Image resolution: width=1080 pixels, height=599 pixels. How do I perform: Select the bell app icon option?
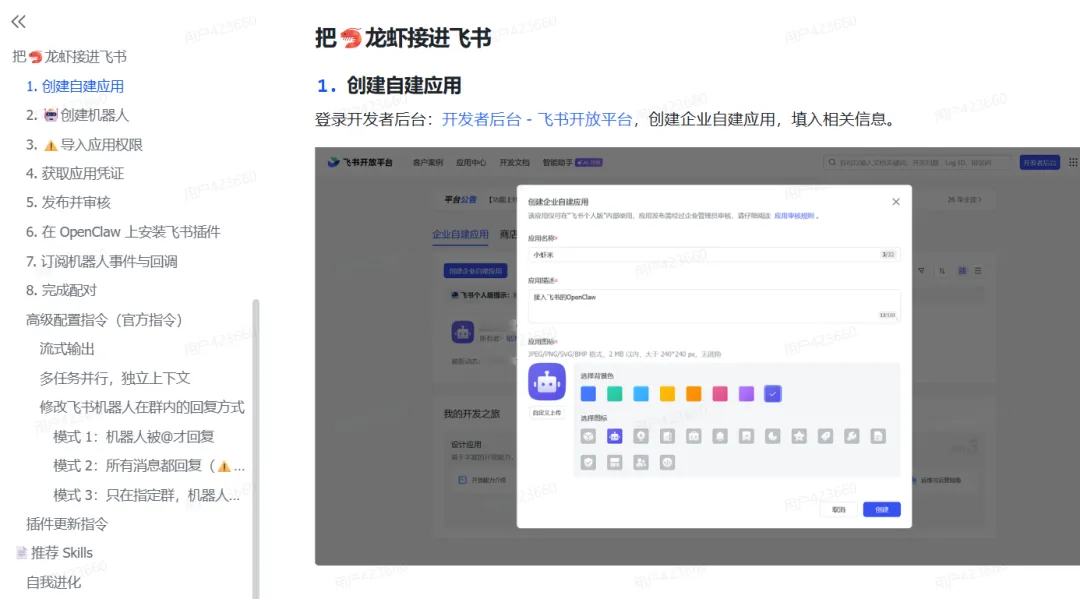tap(720, 437)
